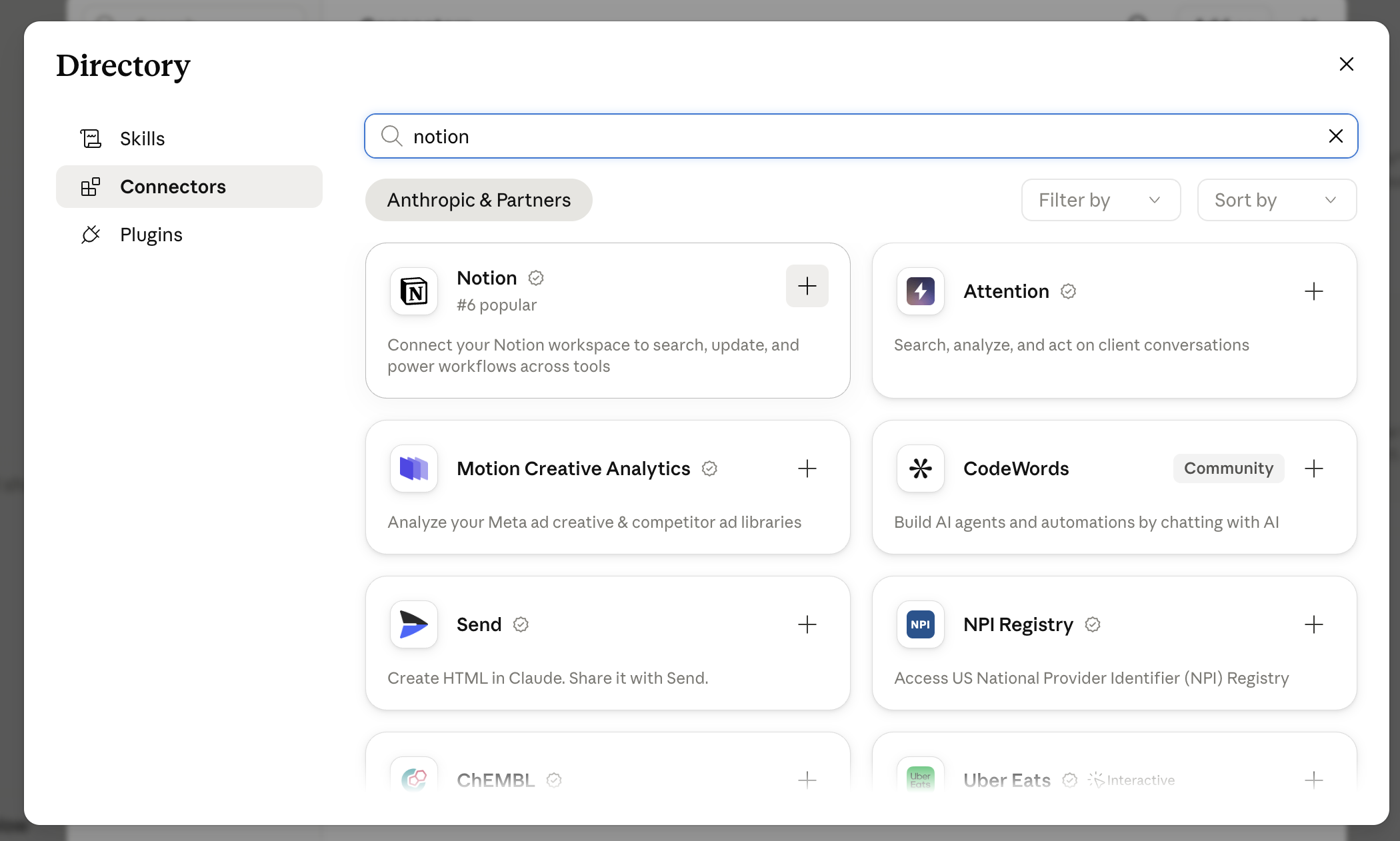Image resolution: width=1400 pixels, height=841 pixels.
Task: Click verified badge next to NPI Registry
Action: [1093, 624]
